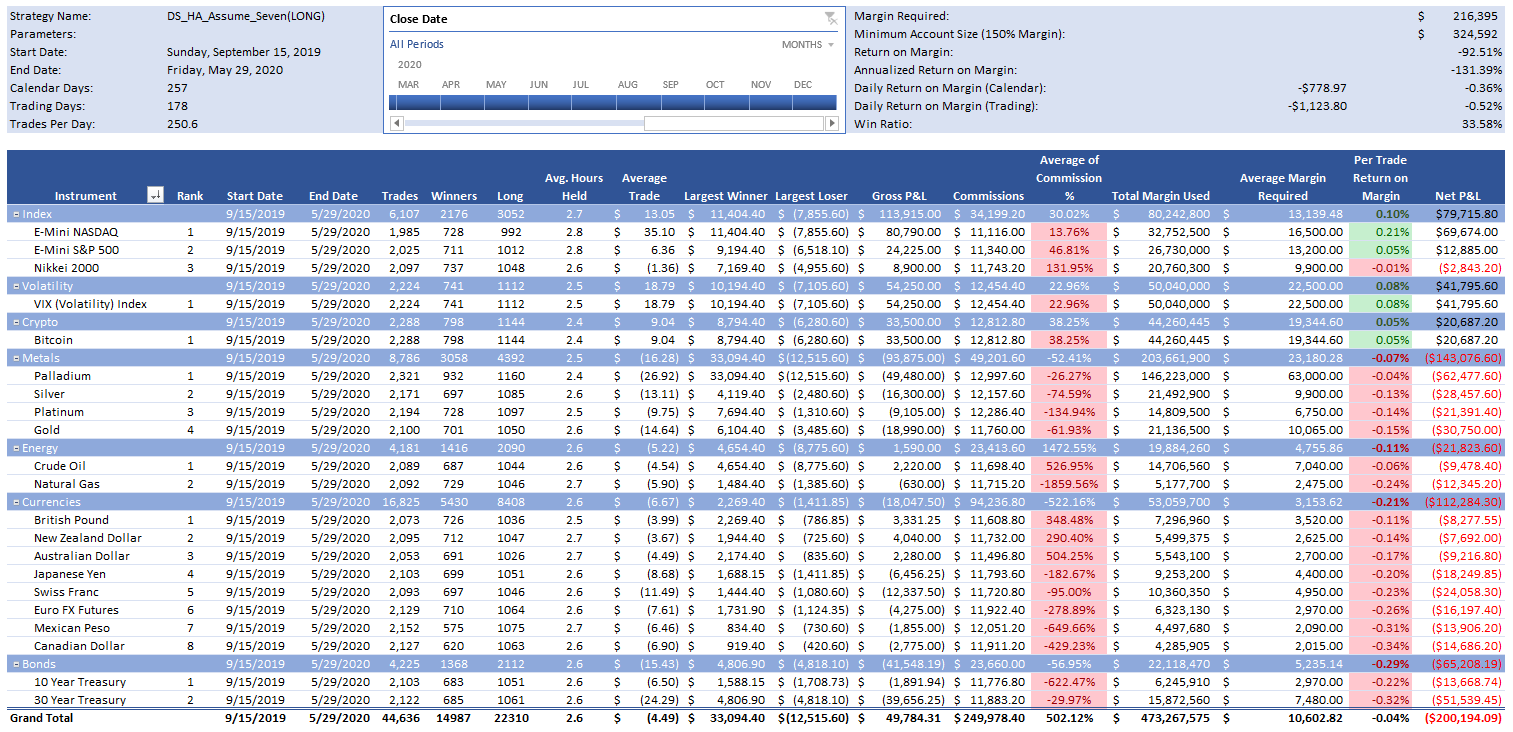This screenshot has height=732, width=1513.
Task: Select the E-Mini S&P 500 row label
Action: pos(76,250)
